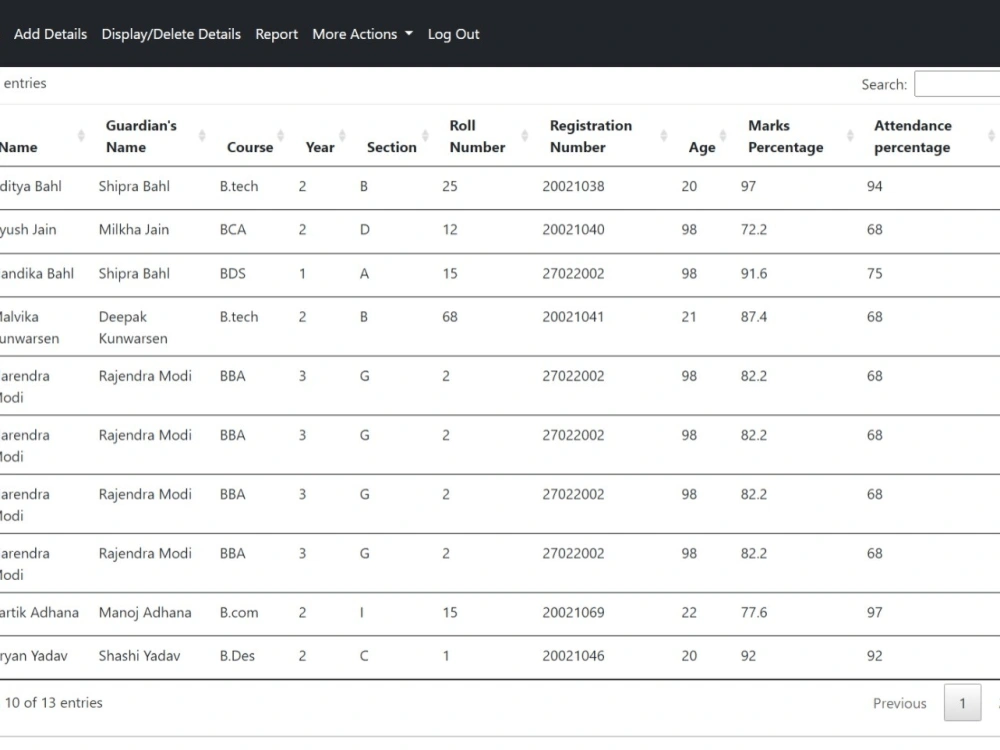Open Display/Delete Details from the navbar

170,33
